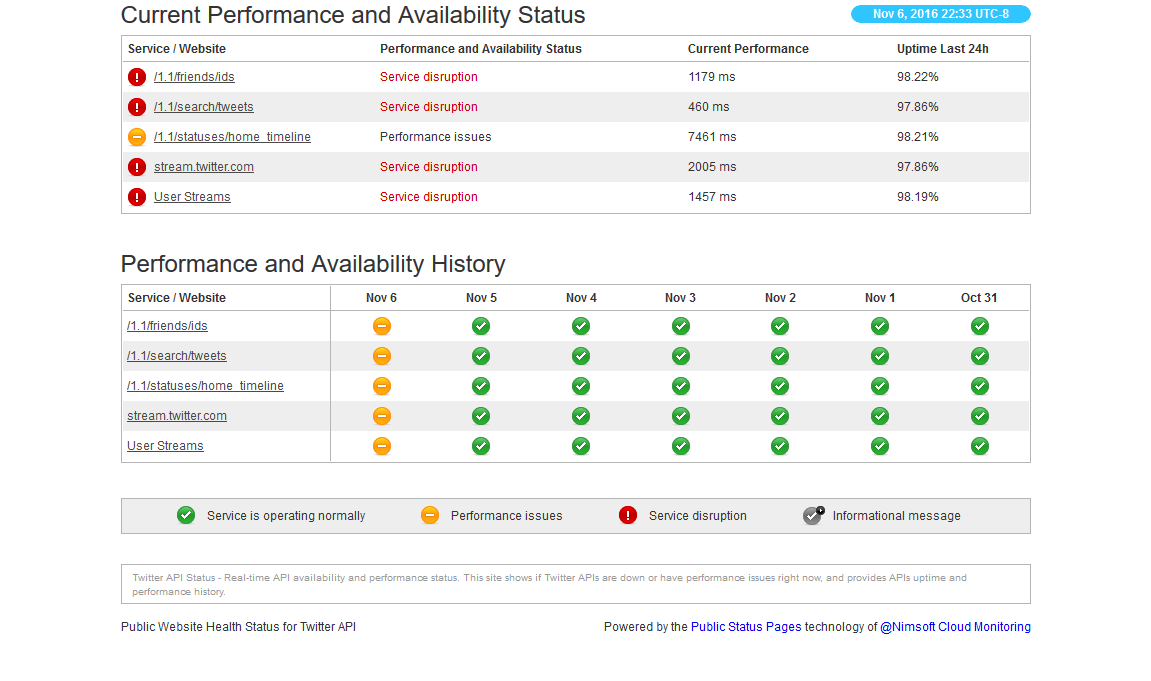Click Oct 31 green check for User Streams
Image resolution: width=1151 pixels, height=681 pixels.
point(979,446)
